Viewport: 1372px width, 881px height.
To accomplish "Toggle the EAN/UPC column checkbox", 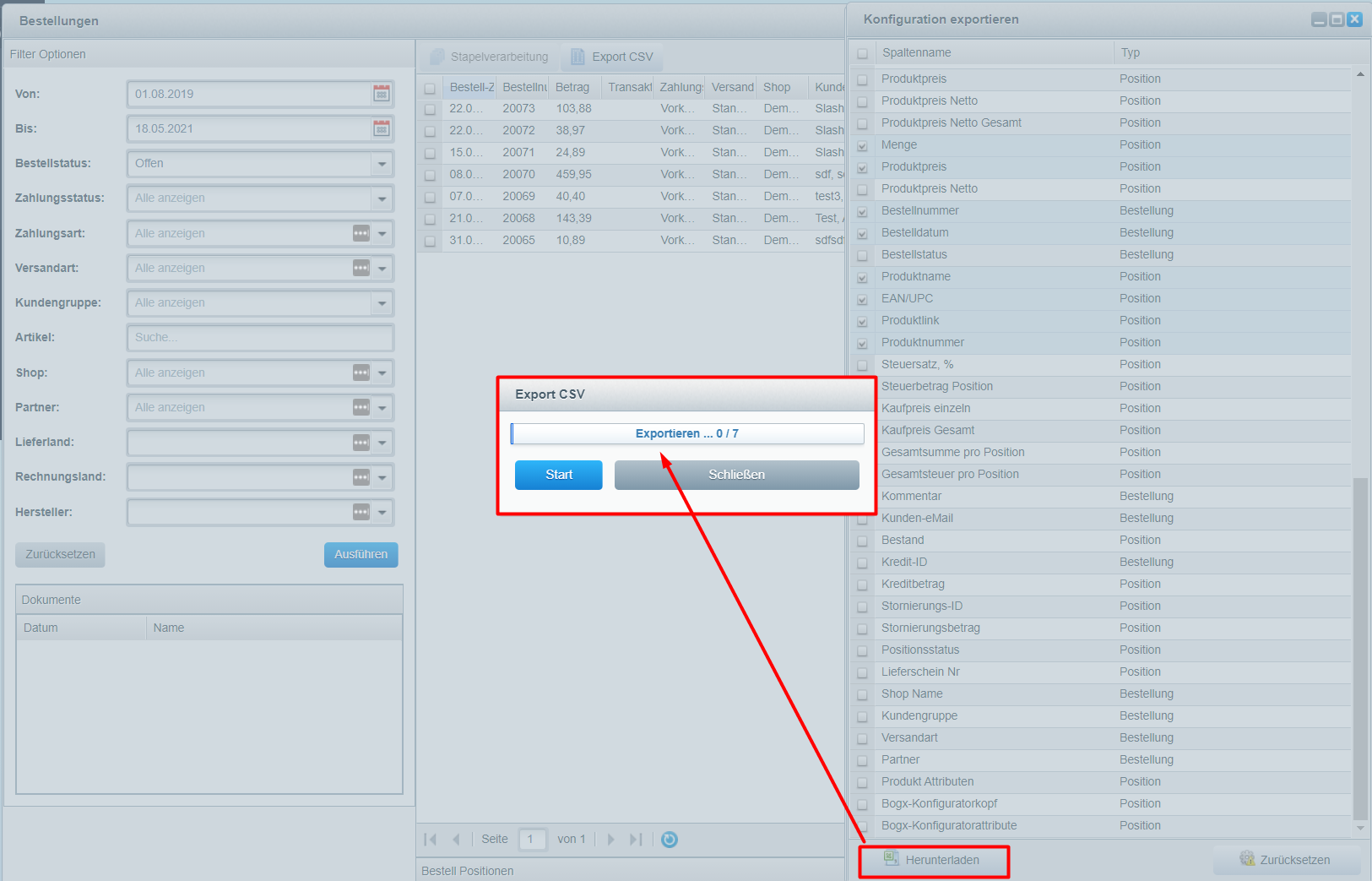I will 862,299.
